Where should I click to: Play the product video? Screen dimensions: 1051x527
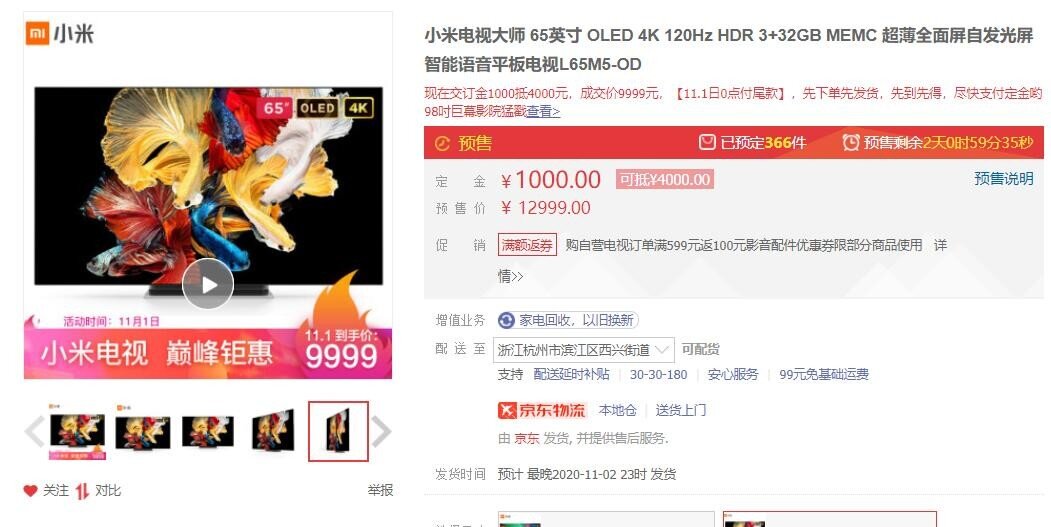208,284
